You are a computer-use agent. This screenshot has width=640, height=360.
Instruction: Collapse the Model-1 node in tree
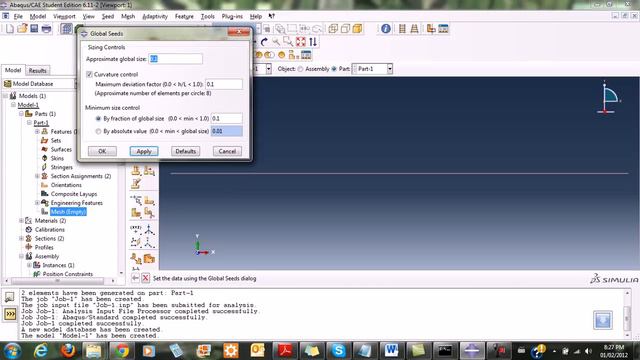(13, 104)
